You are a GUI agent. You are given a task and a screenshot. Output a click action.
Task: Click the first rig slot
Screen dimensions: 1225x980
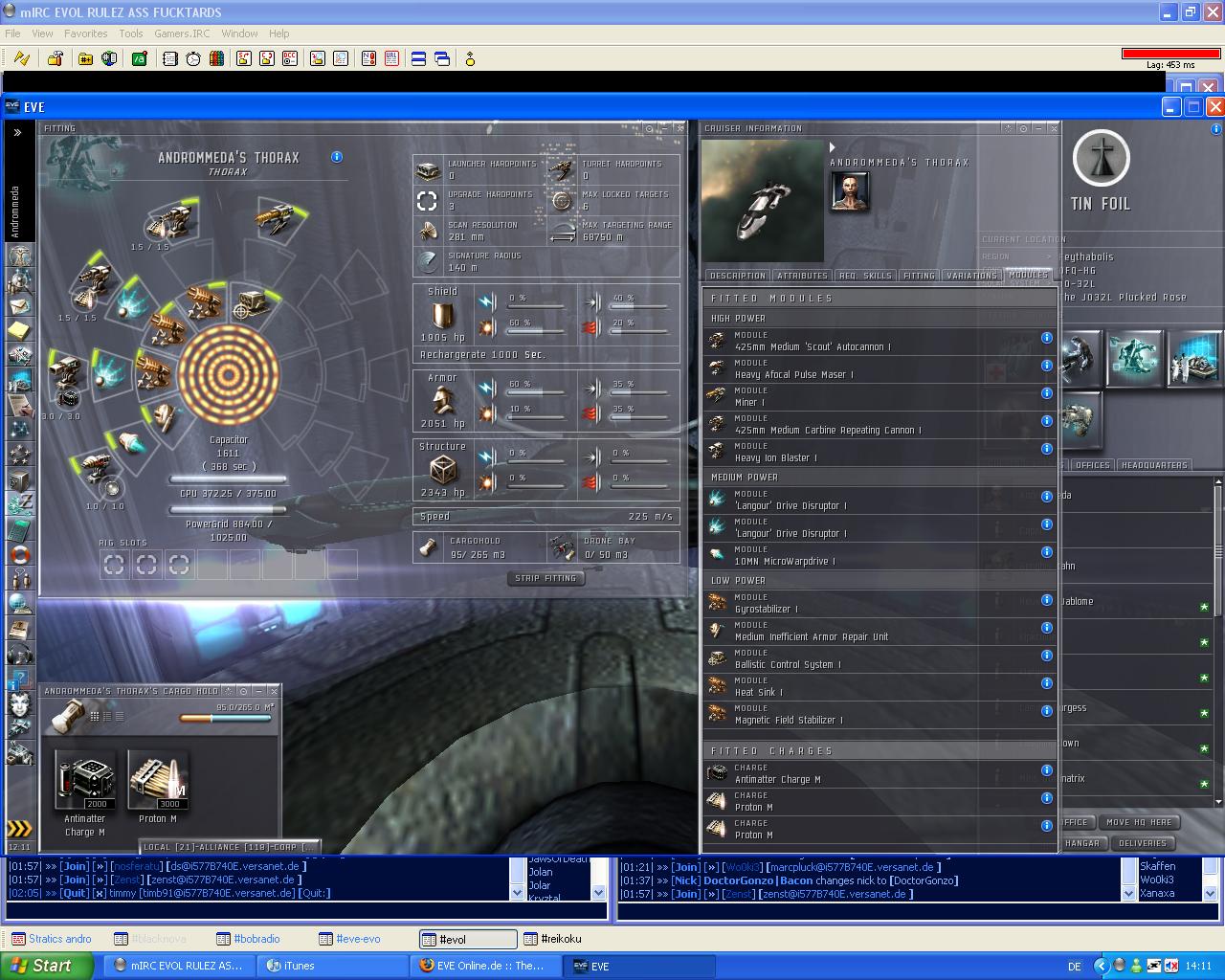click(115, 565)
